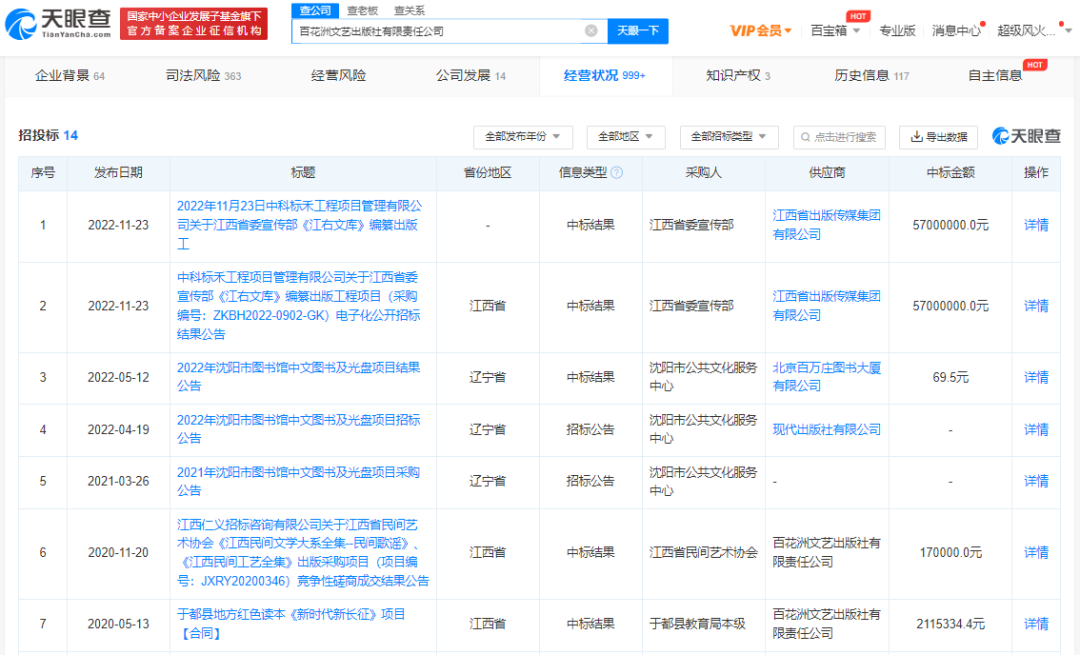
Task: Open 2022年沈阳市图书馆...项目招标公告 link
Action: (x=298, y=429)
